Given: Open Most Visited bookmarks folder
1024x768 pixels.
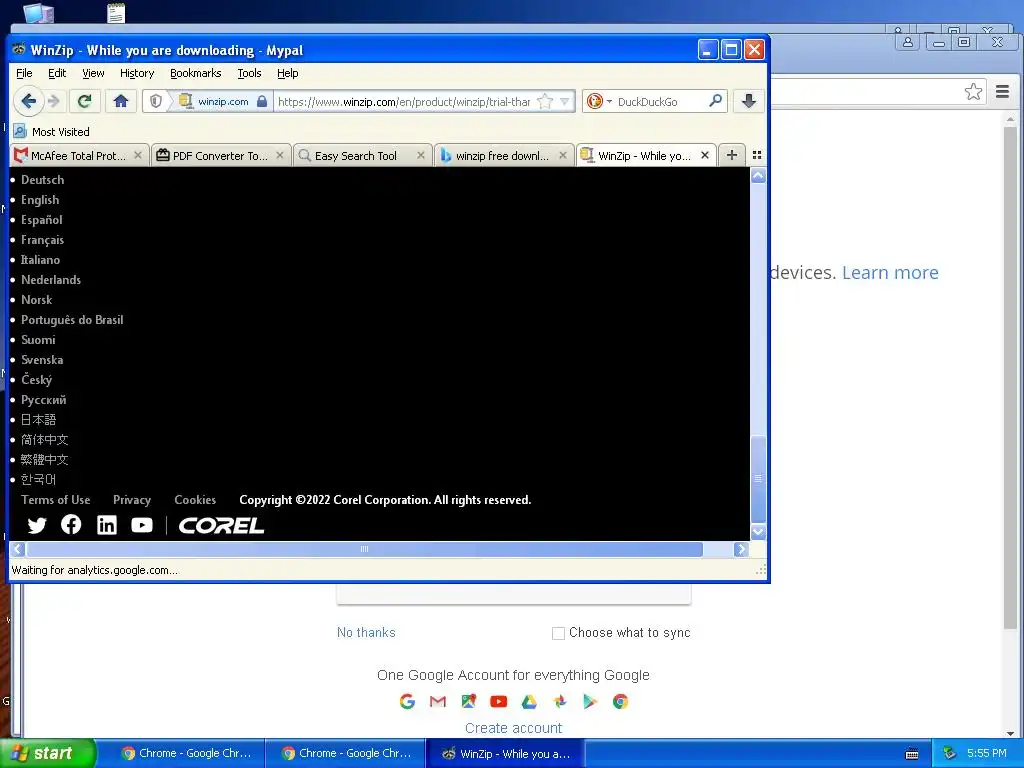Looking at the screenshot, I should coord(52,131).
